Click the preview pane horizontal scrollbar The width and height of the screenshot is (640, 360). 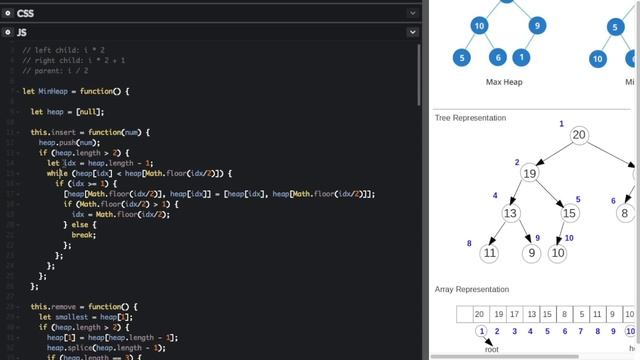point(504,356)
